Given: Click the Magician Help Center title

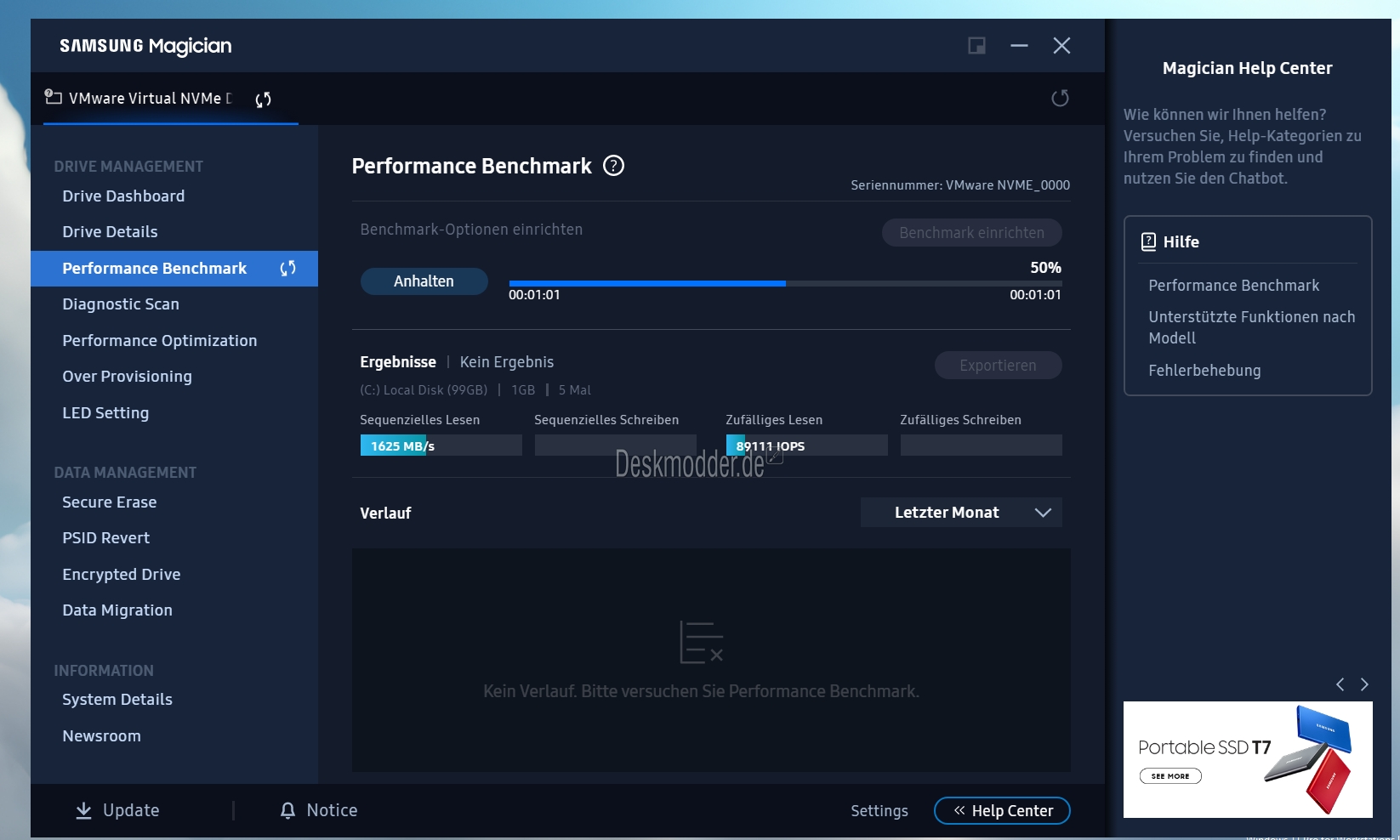Looking at the screenshot, I should (1247, 68).
